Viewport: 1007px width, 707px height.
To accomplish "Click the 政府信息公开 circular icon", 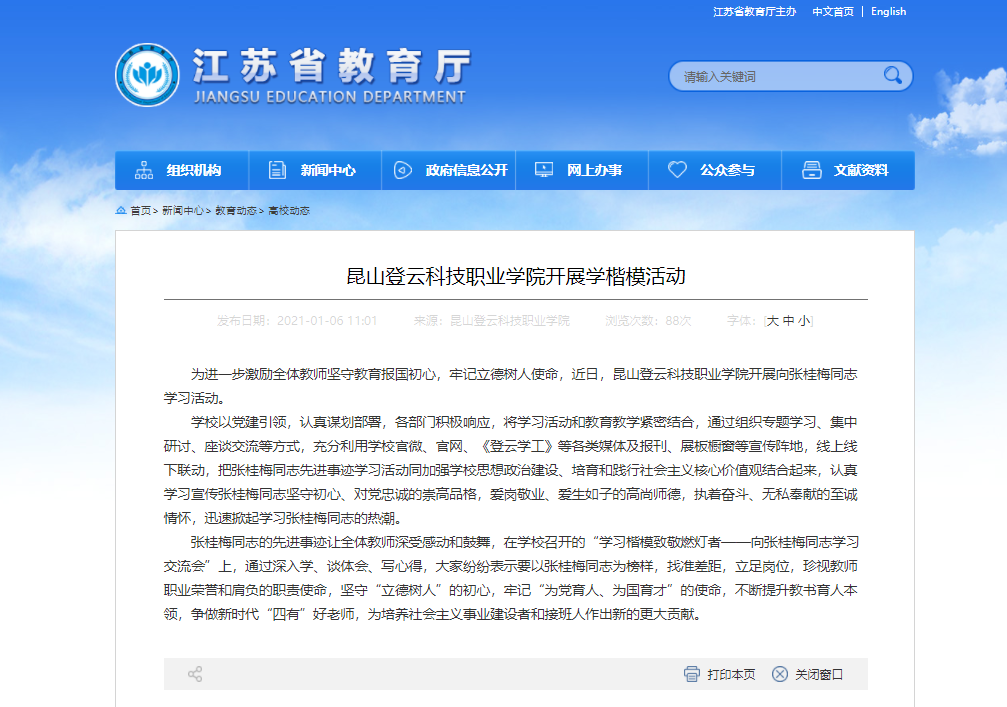I will [x=403, y=170].
